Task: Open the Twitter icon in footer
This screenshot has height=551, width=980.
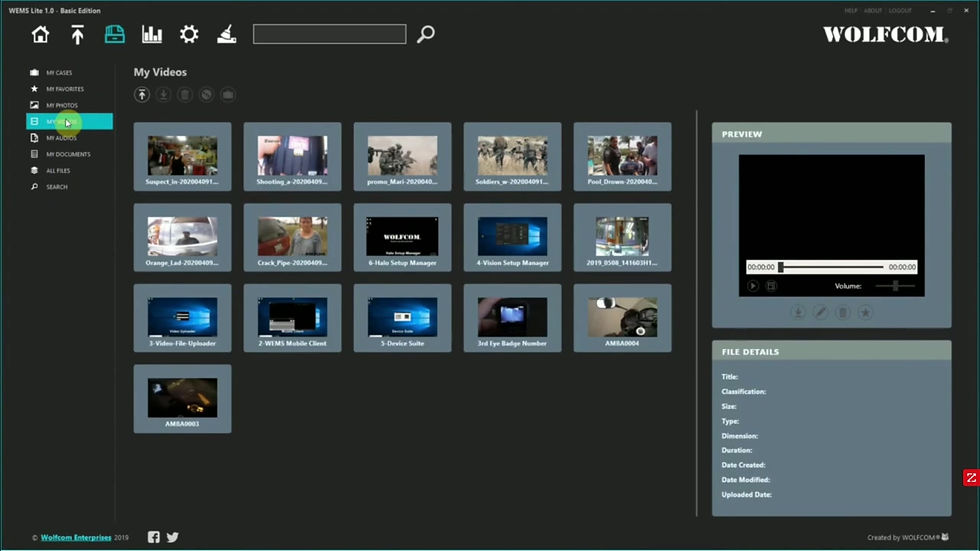Action: pyautogui.click(x=172, y=537)
